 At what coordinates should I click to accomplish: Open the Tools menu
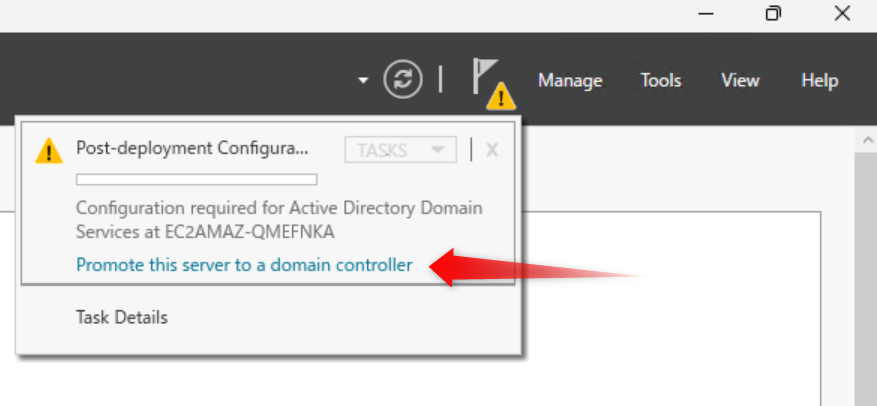click(x=661, y=81)
